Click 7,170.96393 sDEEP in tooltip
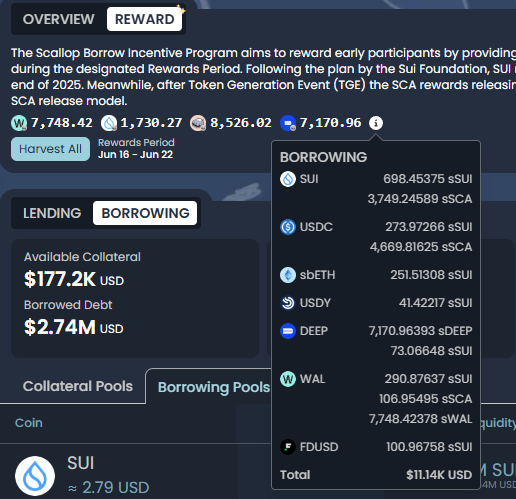The height and width of the screenshot is (499, 516). coord(420,331)
